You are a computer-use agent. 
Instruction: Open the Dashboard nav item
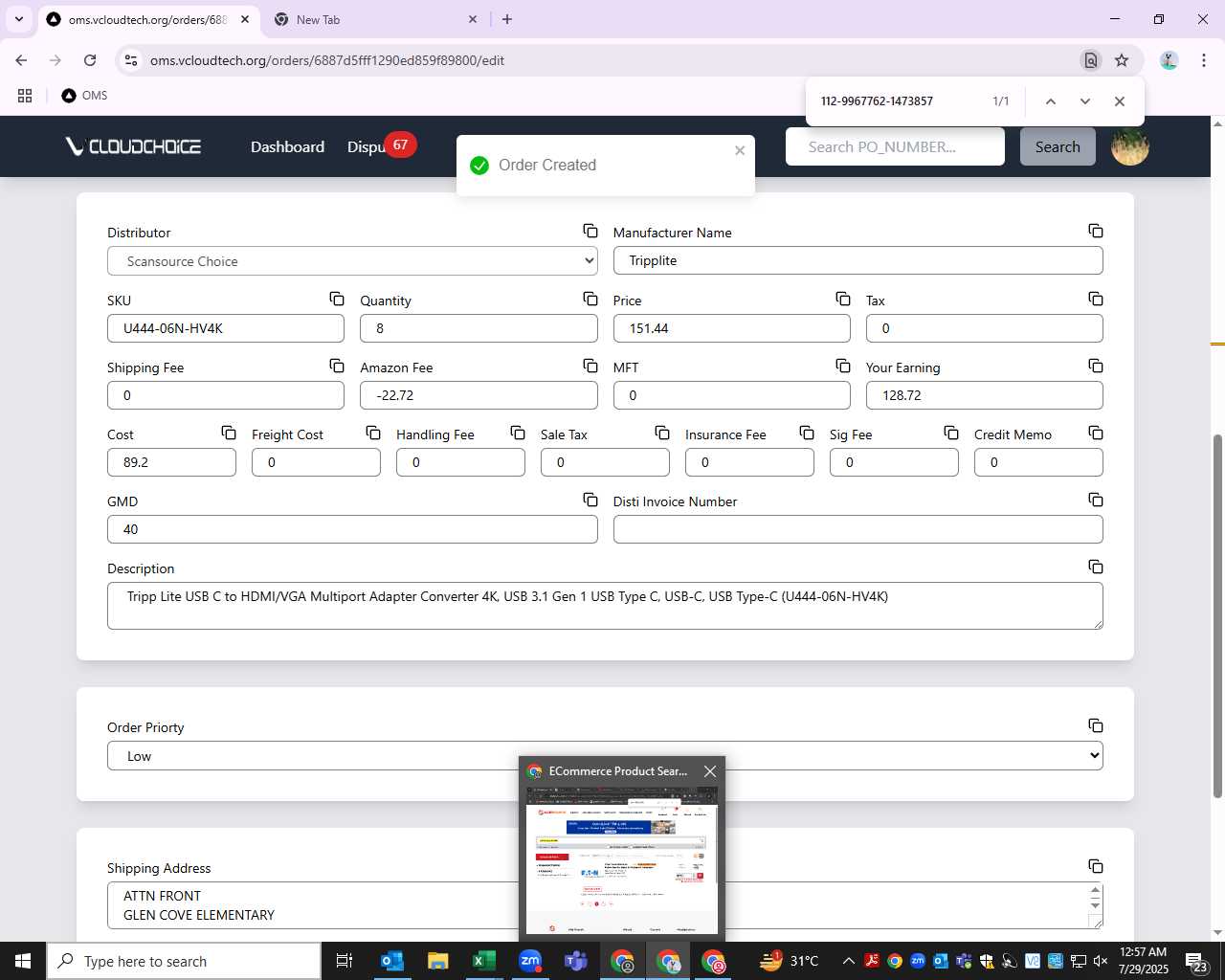point(287,146)
